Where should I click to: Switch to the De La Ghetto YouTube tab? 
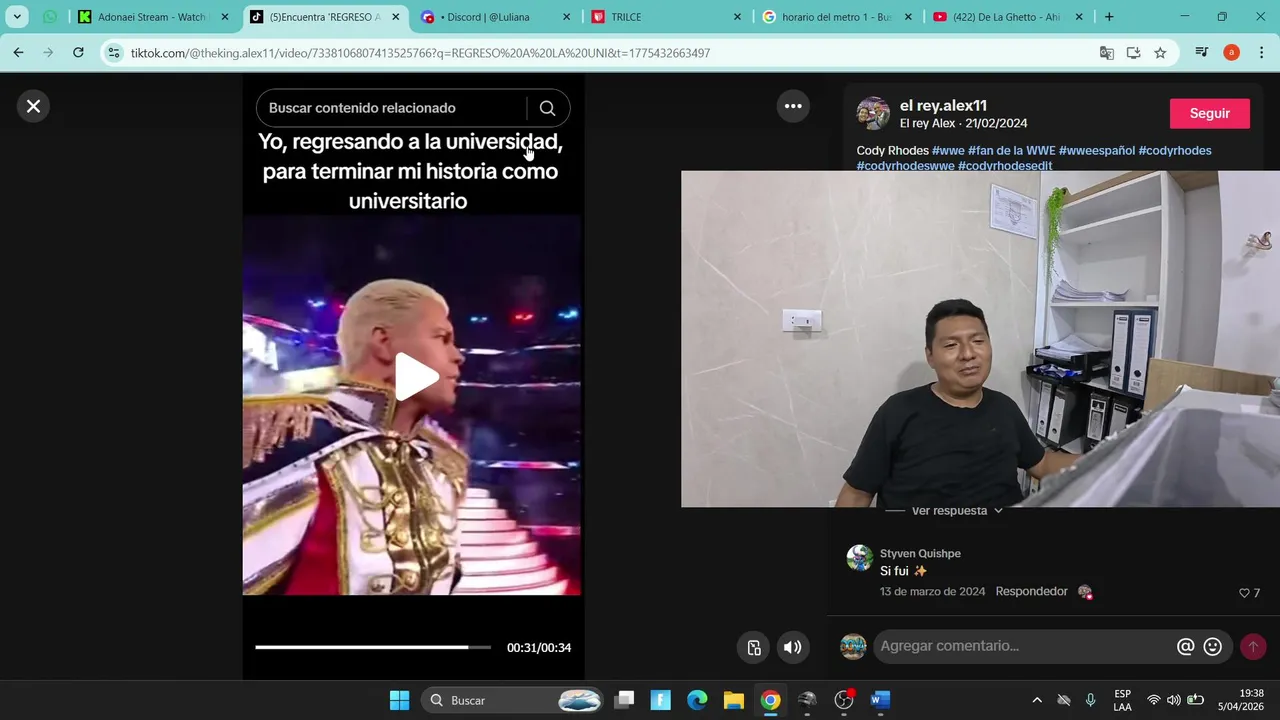(x=1009, y=17)
